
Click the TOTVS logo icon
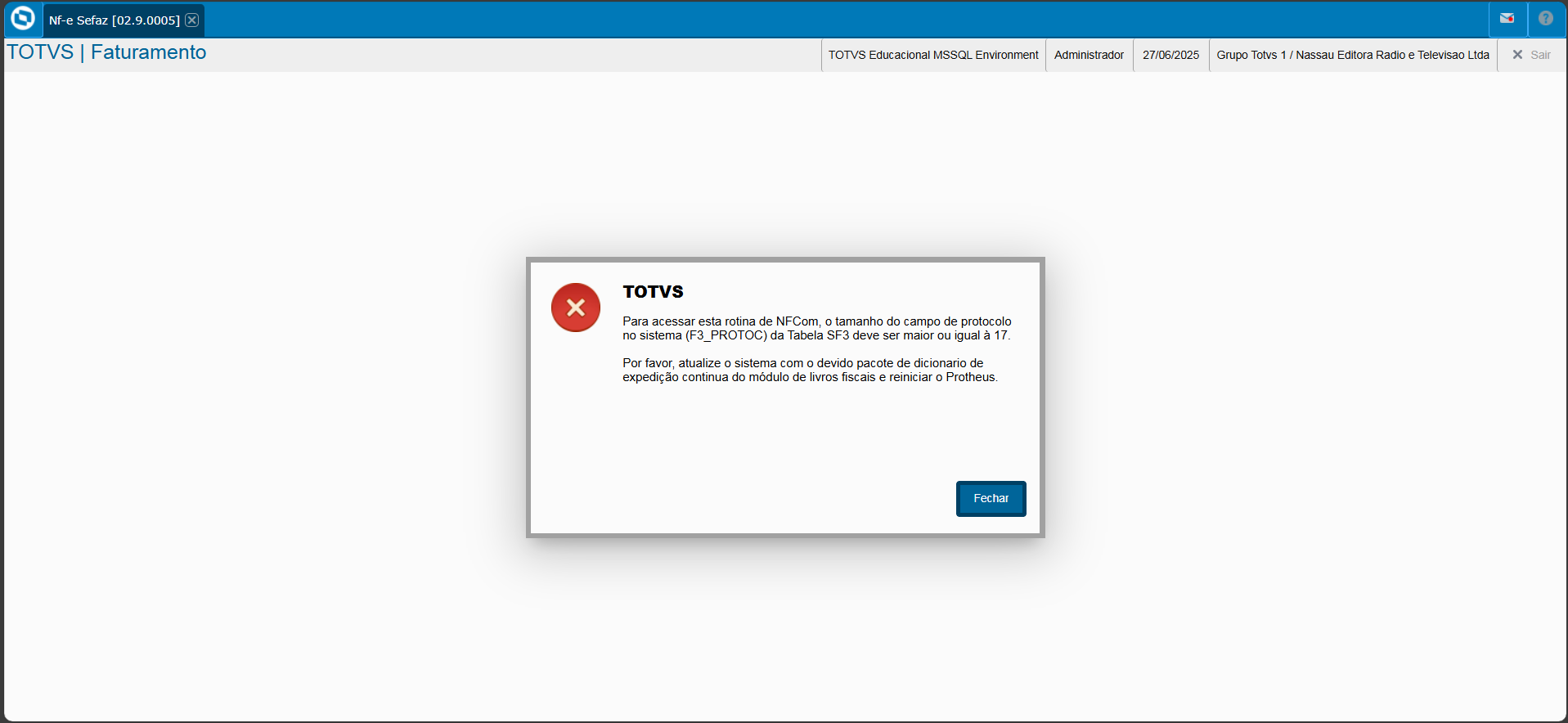click(x=23, y=18)
